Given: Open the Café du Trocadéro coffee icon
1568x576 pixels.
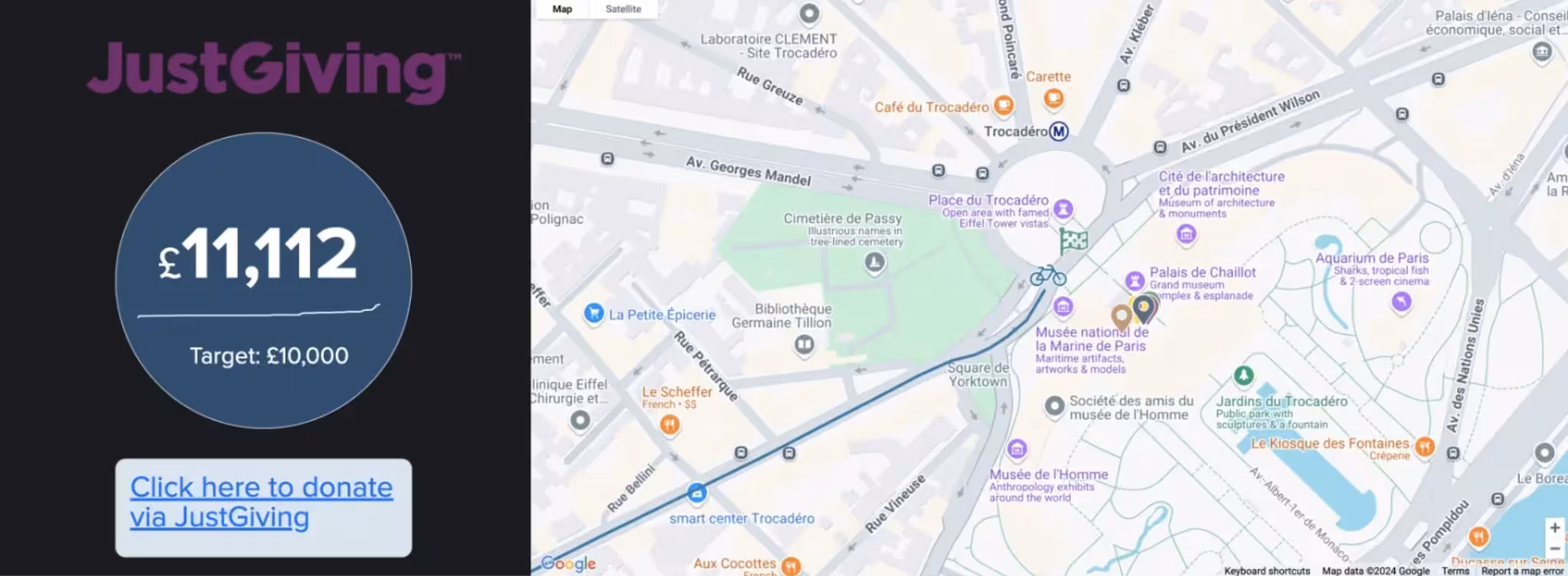Looking at the screenshot, I should pyautogui.click(x=1004, y=105).
